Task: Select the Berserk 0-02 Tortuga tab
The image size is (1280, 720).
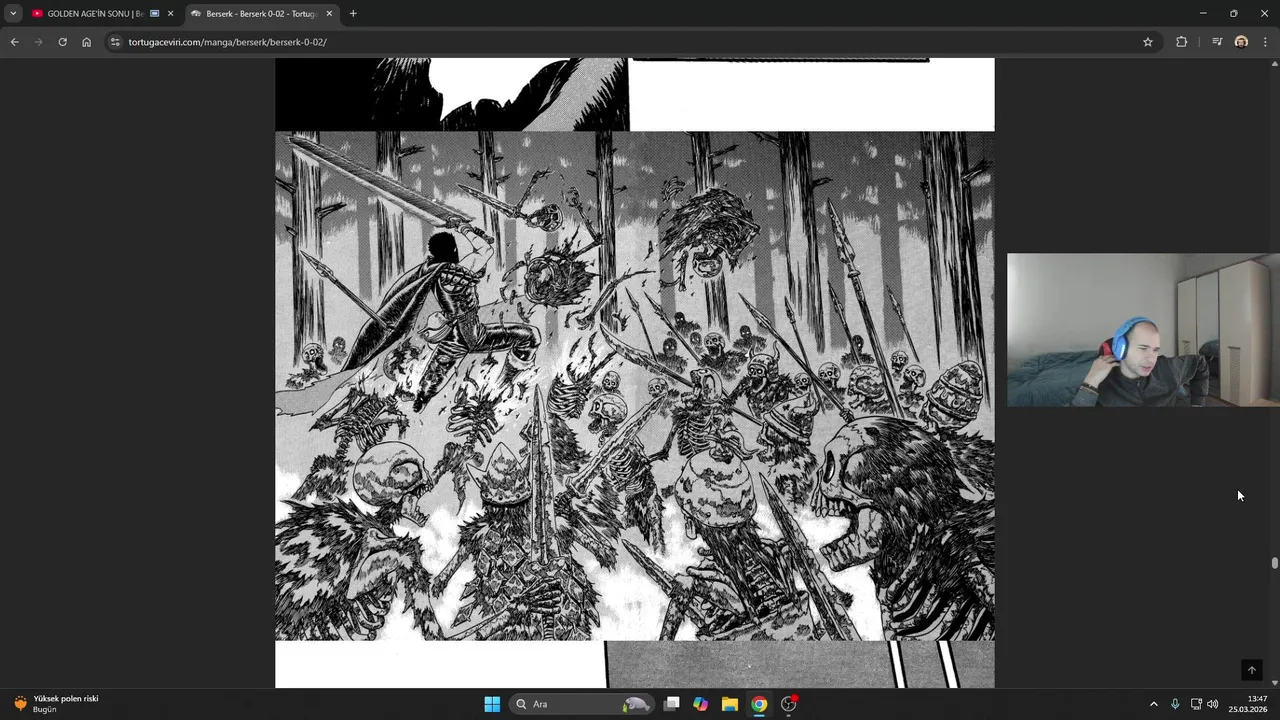Action: coord(262,14)
